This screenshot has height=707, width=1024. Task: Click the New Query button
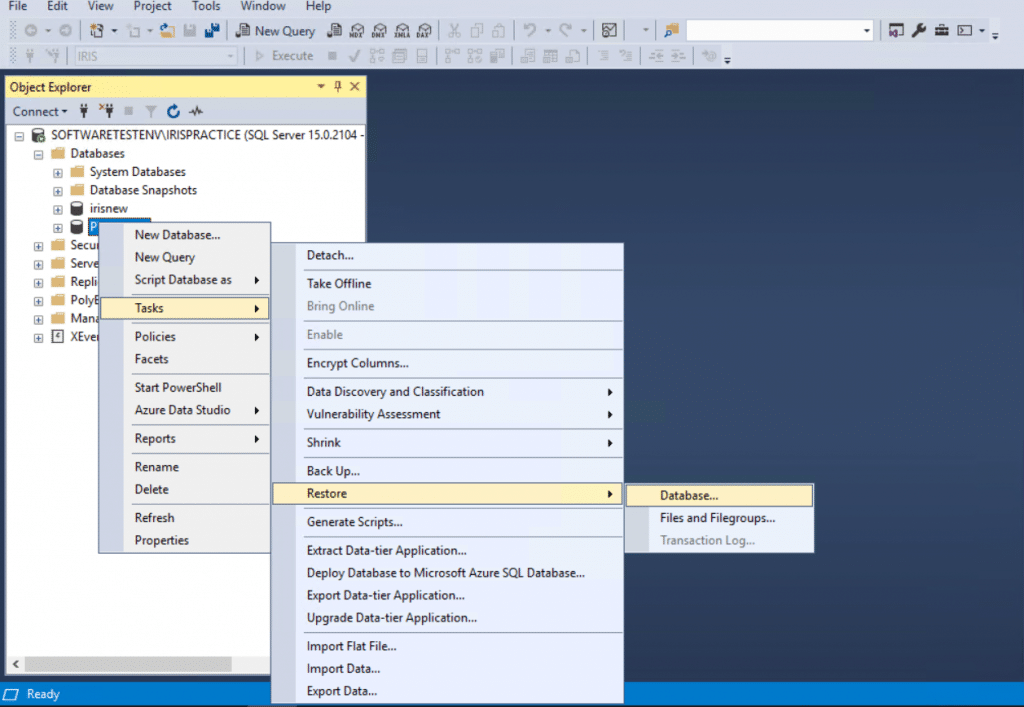click(276, 31)
